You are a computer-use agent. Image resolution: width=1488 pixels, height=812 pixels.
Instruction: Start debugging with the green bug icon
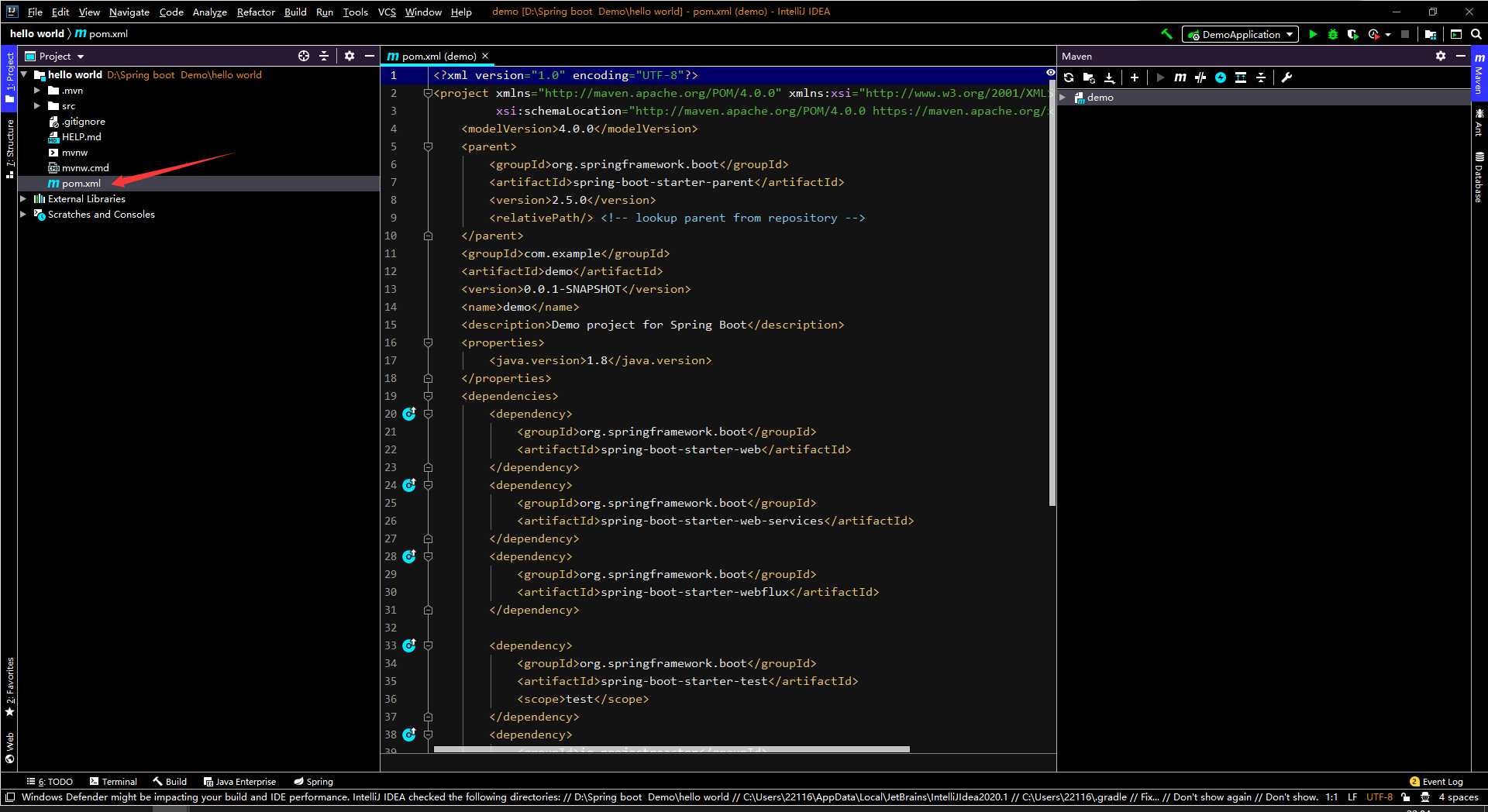[1333, 34]
